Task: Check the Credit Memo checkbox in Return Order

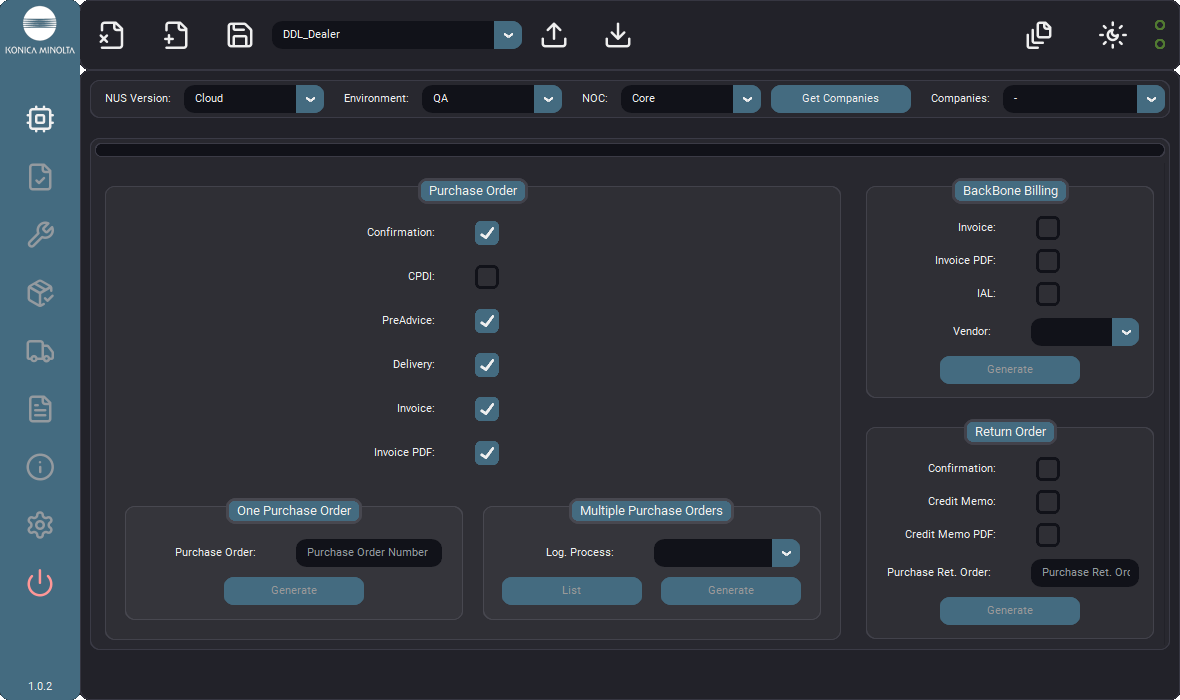Action: coord(1048,501)
